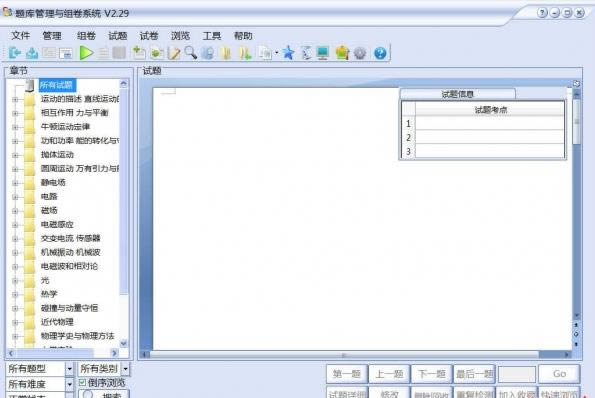Open the 管理 menu
595x398 pixels.
pos(52,36)
